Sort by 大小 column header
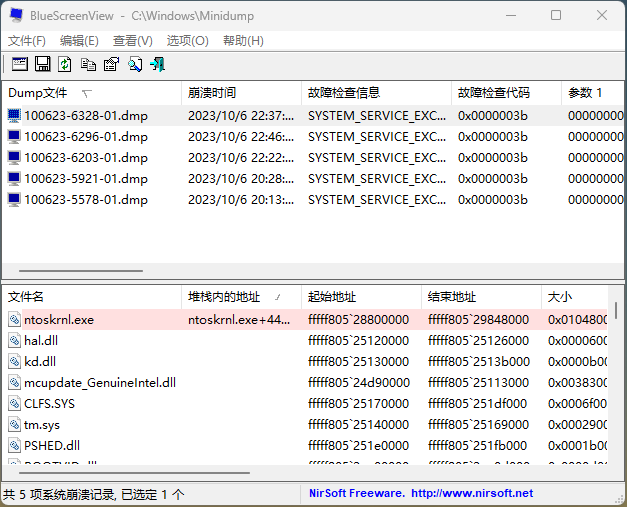 coord(575,297)
